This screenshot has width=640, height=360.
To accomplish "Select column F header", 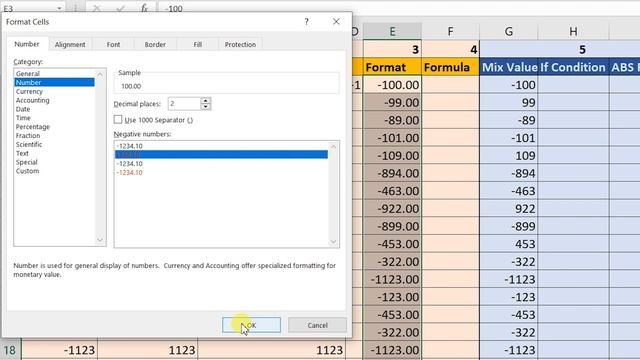I will pos(450,31).
